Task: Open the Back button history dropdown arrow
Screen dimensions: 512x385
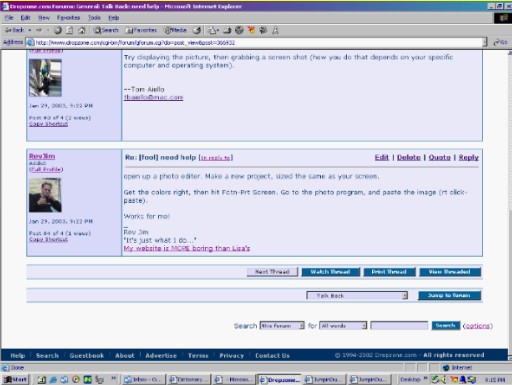Action: [30, 30]
